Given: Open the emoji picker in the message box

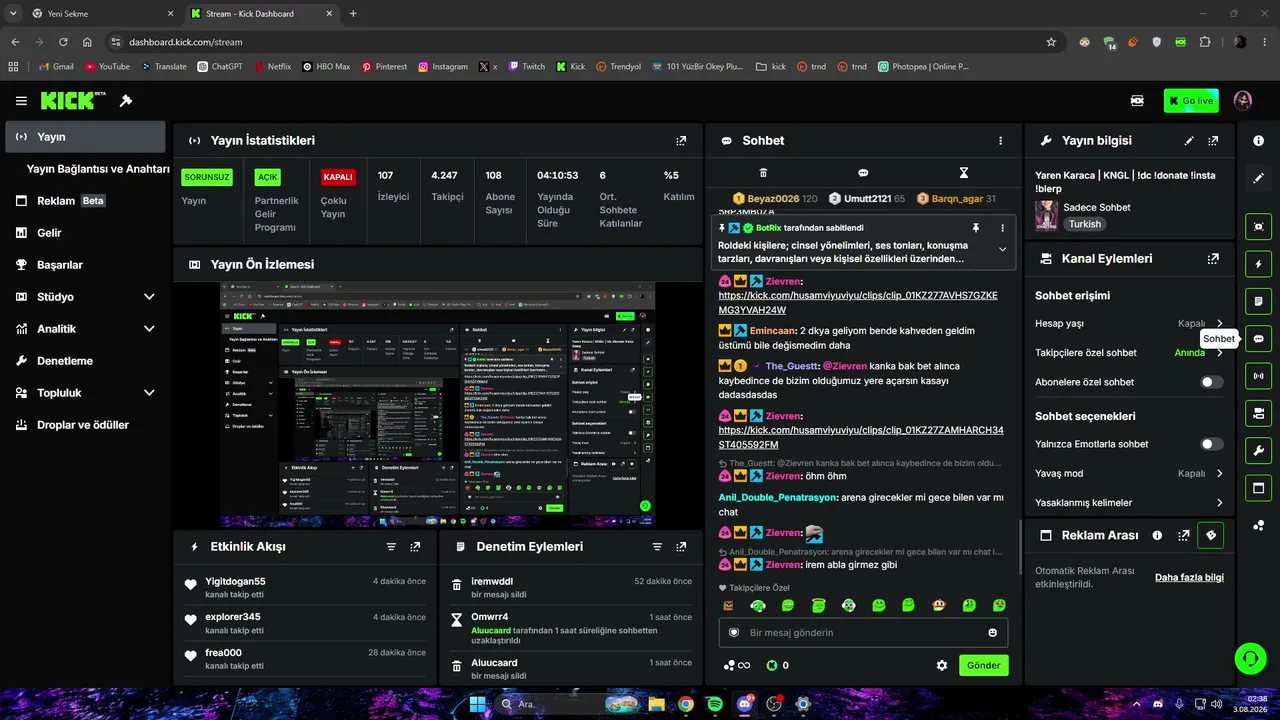Looking at the screenshot, I should (992, 633).
